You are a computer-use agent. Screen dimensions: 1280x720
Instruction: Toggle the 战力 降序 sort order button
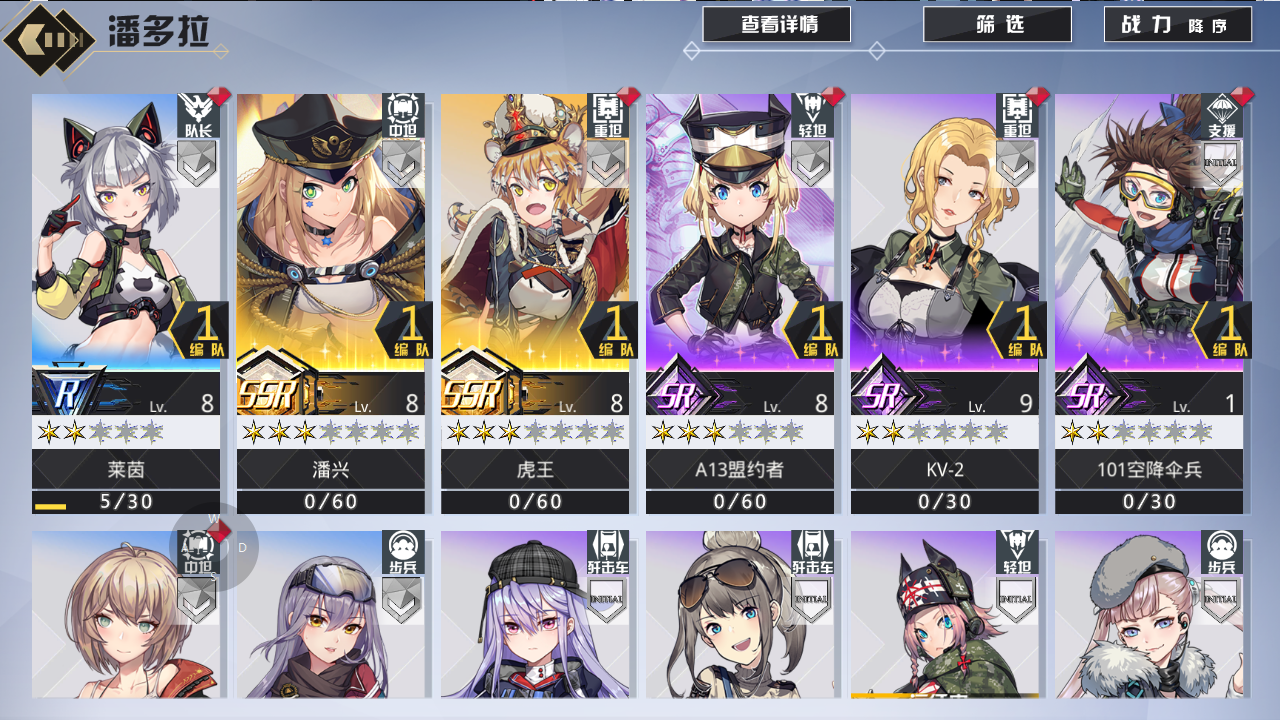click(x=1178, y=25)
